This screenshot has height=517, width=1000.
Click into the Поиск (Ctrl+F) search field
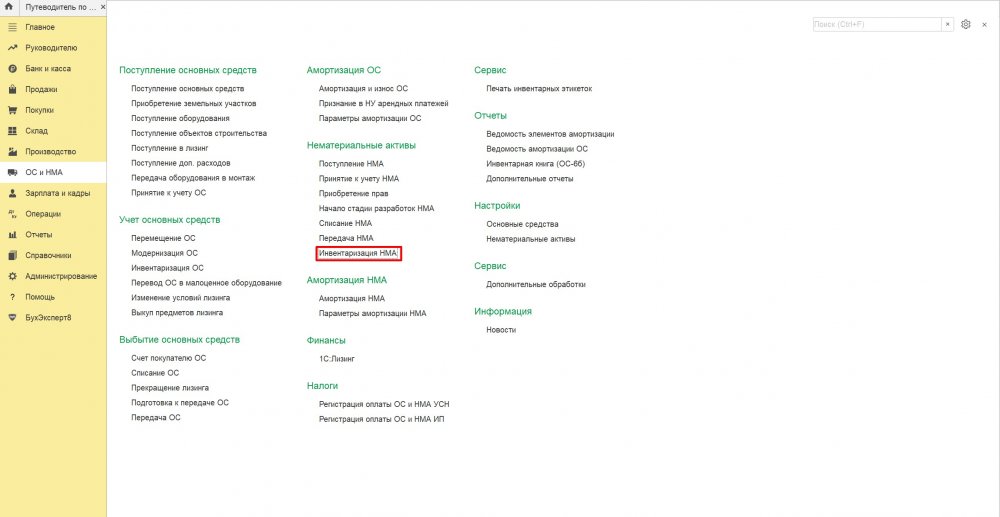876,24
